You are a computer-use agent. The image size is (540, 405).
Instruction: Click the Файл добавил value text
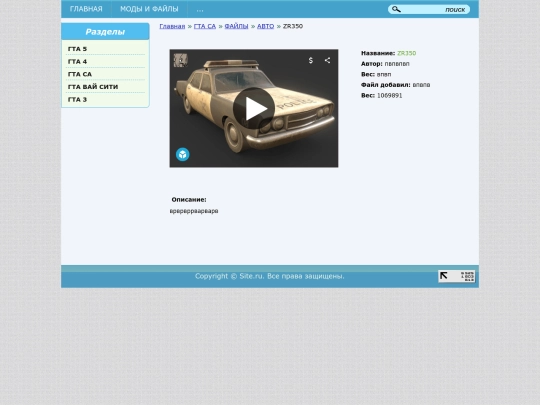[421, 85]
